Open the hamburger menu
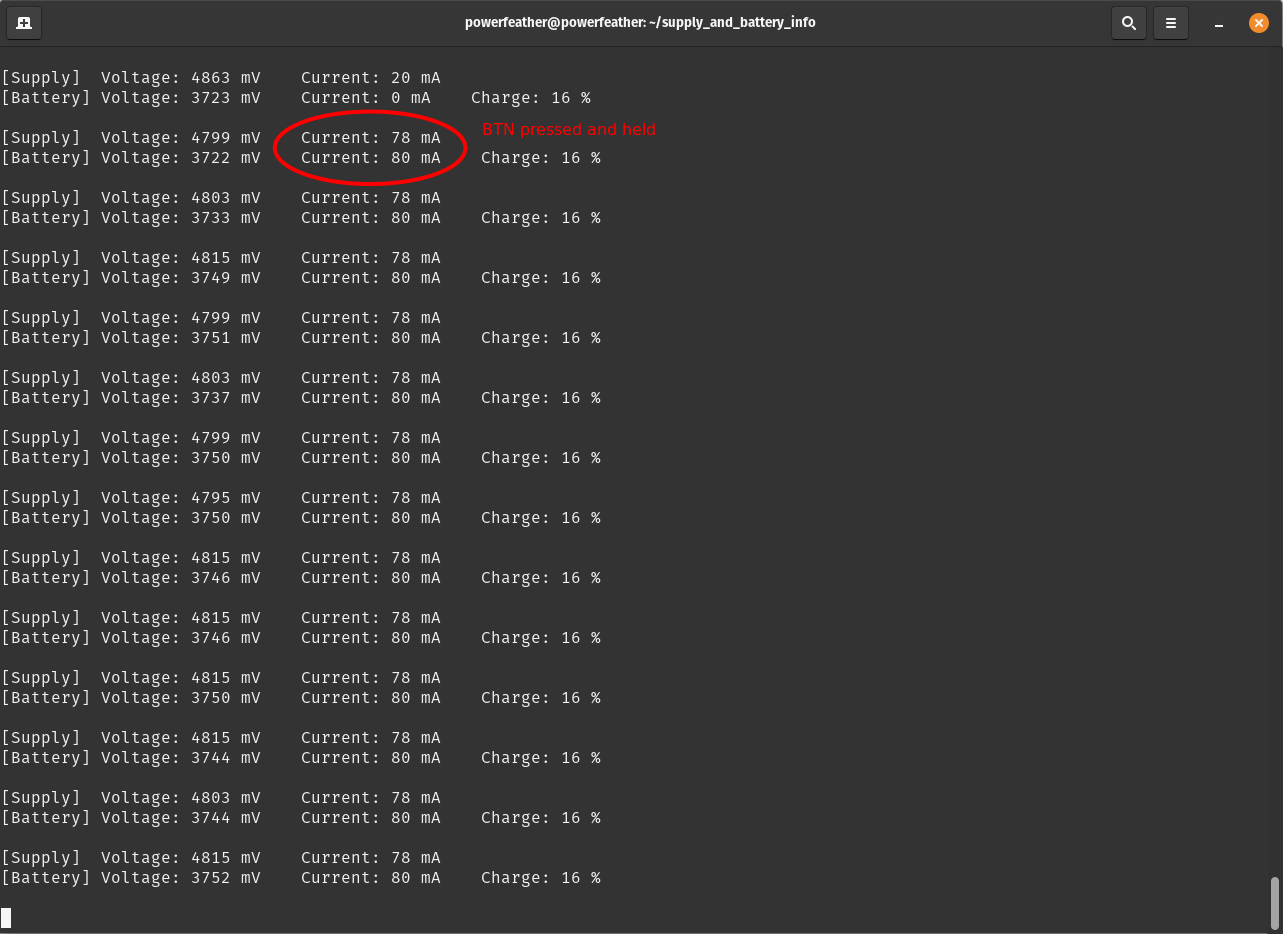The image size is (1283, 934). coord(1171,23)
